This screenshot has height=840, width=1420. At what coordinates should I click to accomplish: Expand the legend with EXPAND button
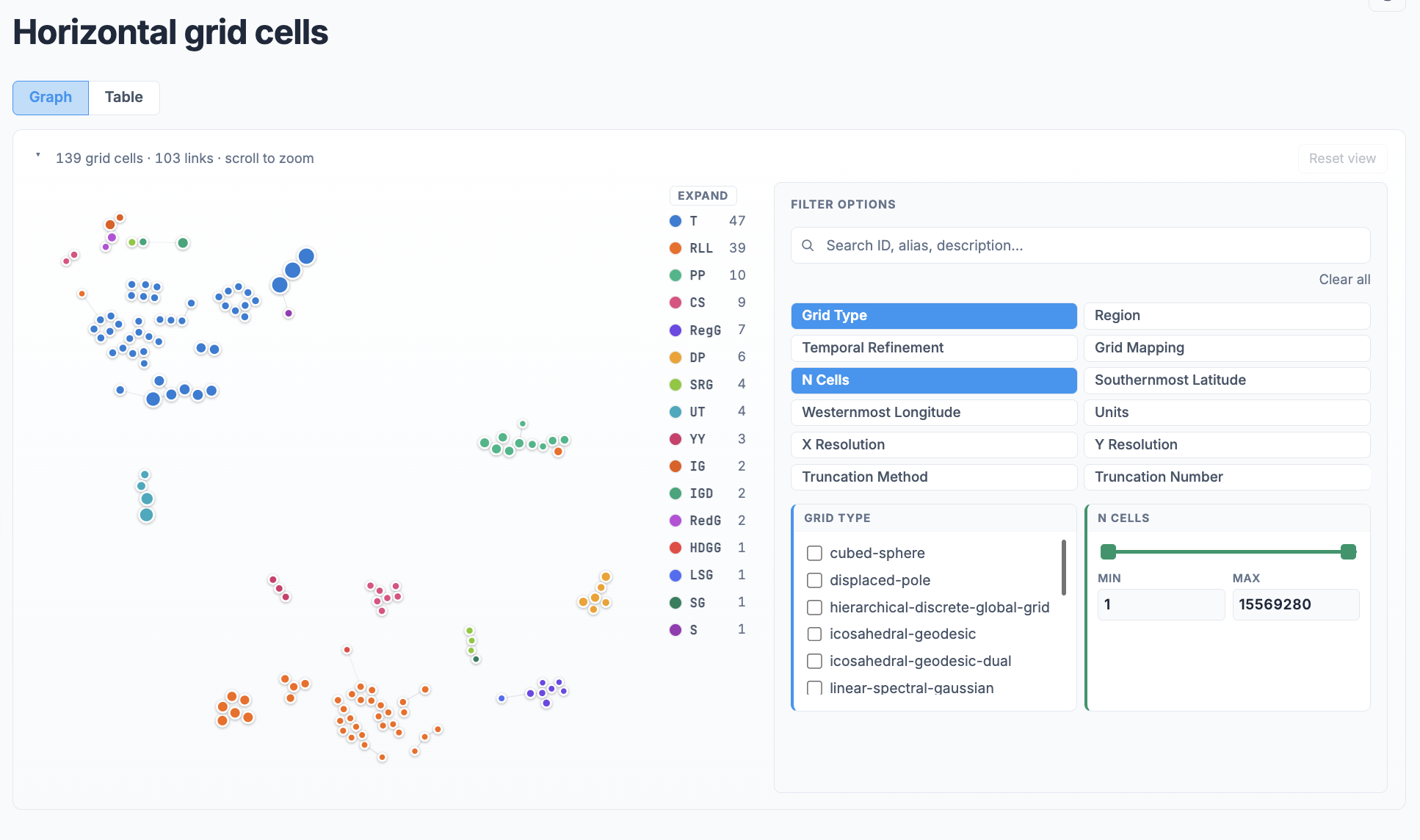click(703, 195)
